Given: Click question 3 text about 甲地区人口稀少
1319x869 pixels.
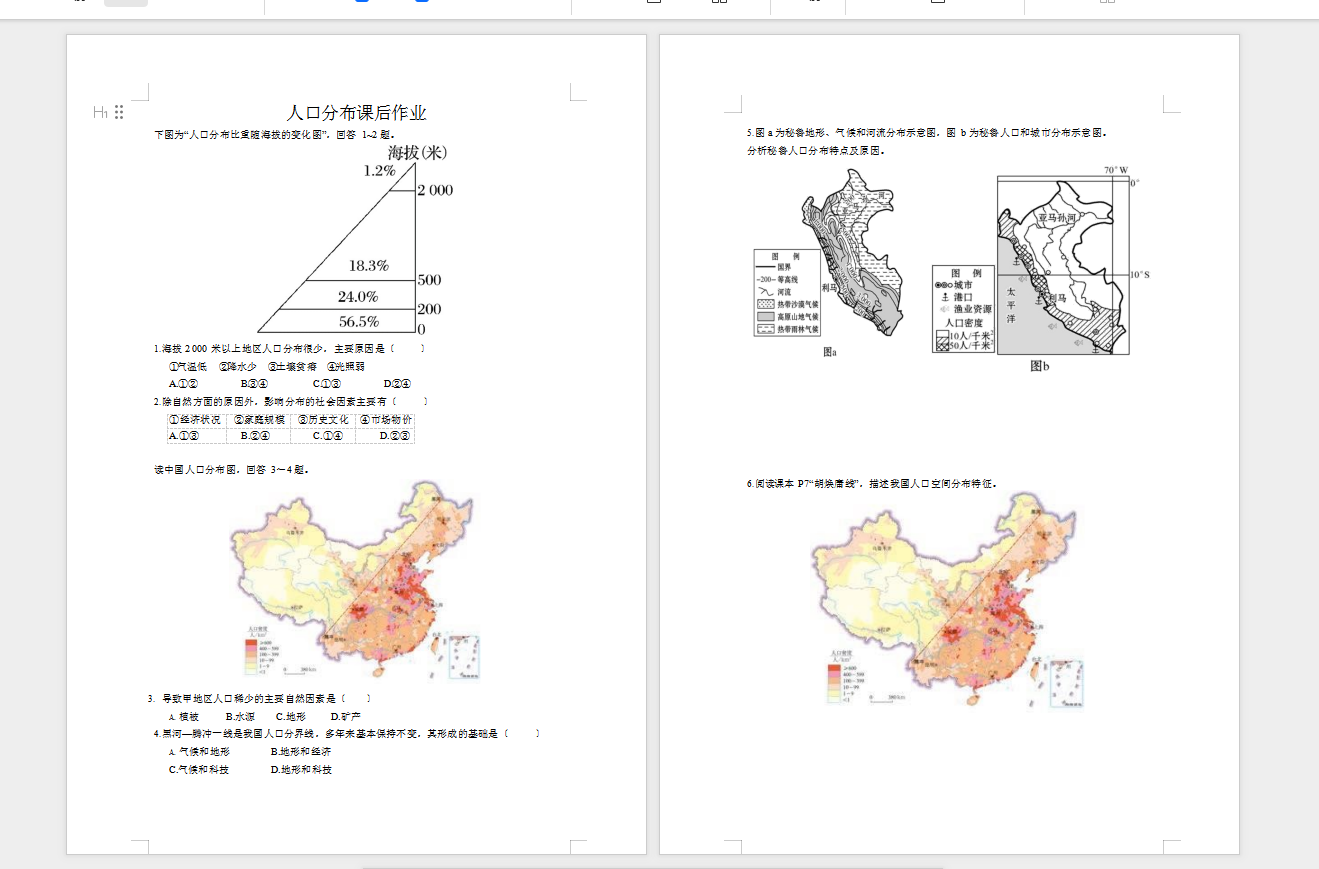Looking at the screenshot, I should click(259, 699).
